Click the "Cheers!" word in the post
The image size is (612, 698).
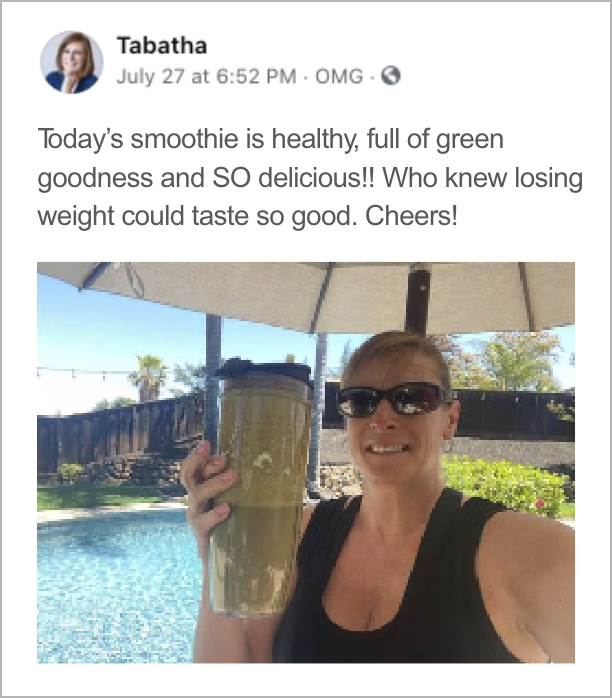point(411,216)
